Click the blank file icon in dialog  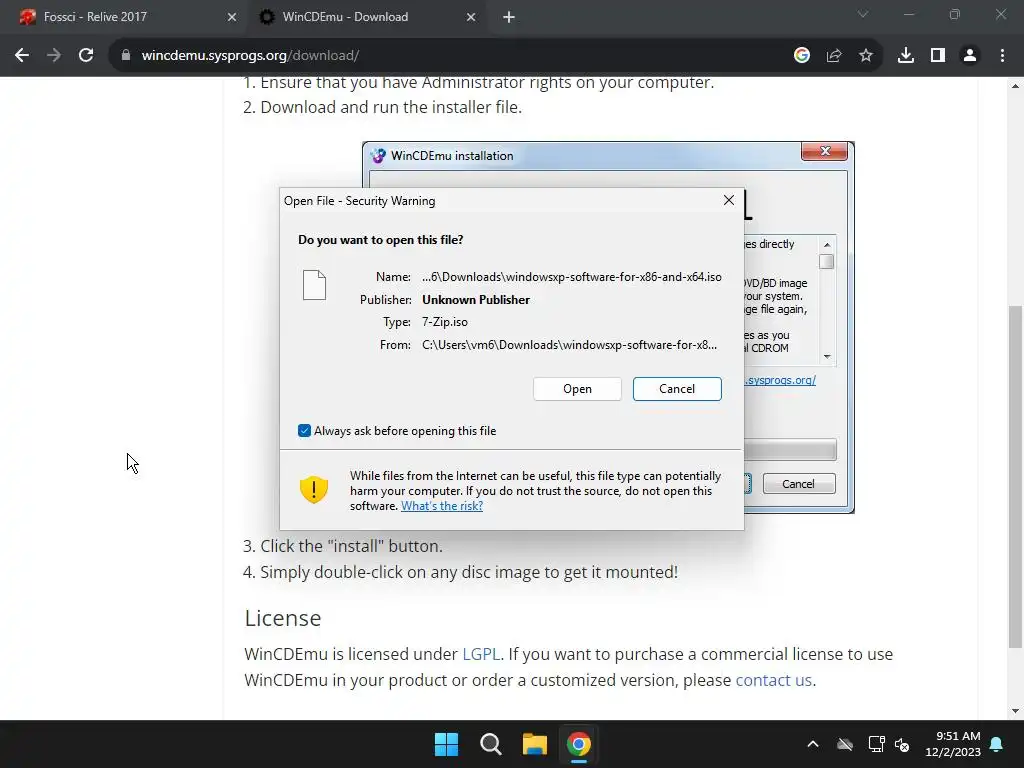click(x=314, y=285)
